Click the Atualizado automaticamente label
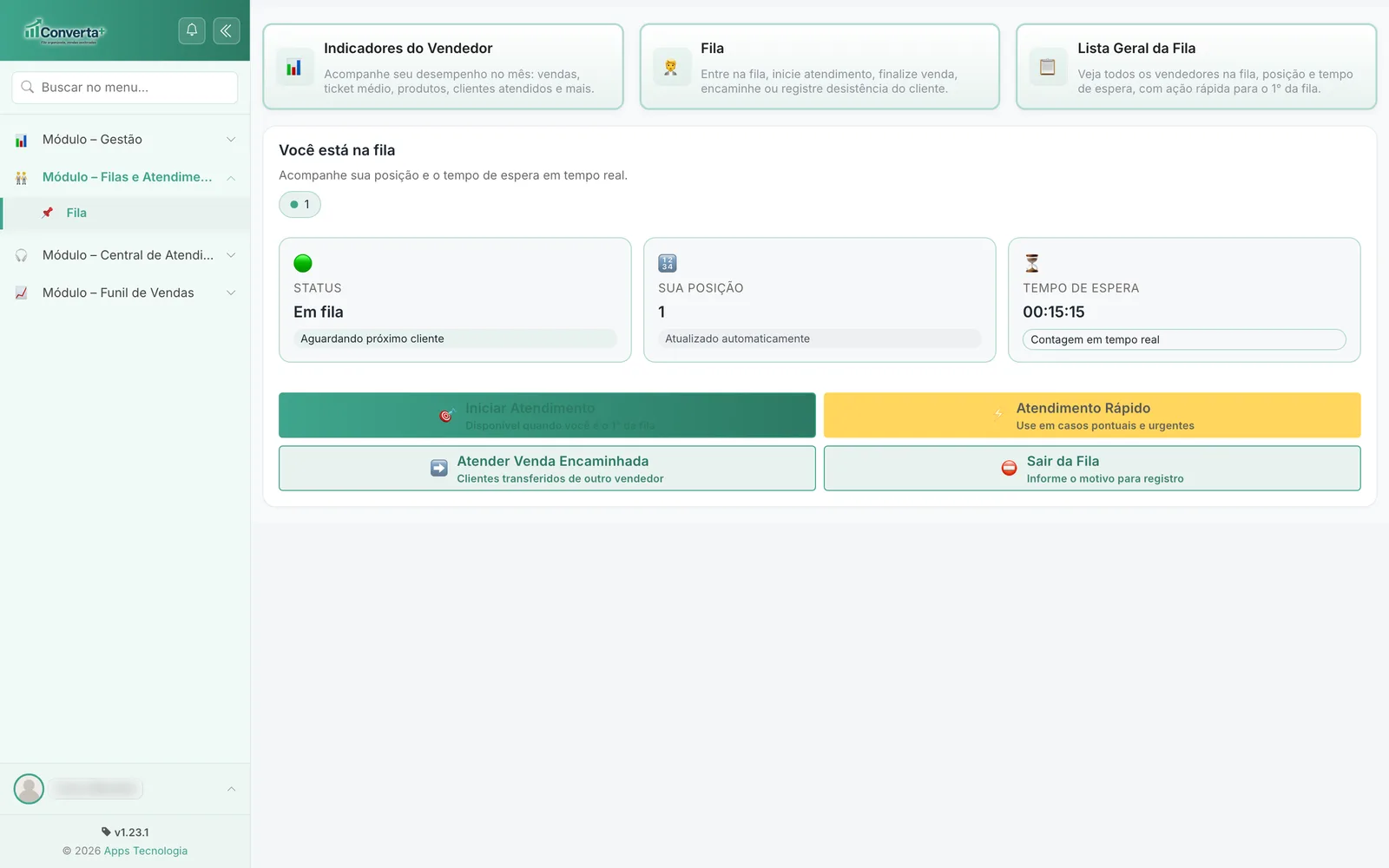Image resolution: width=1389 pixels, height=868 pixels. tap(820, 339)
